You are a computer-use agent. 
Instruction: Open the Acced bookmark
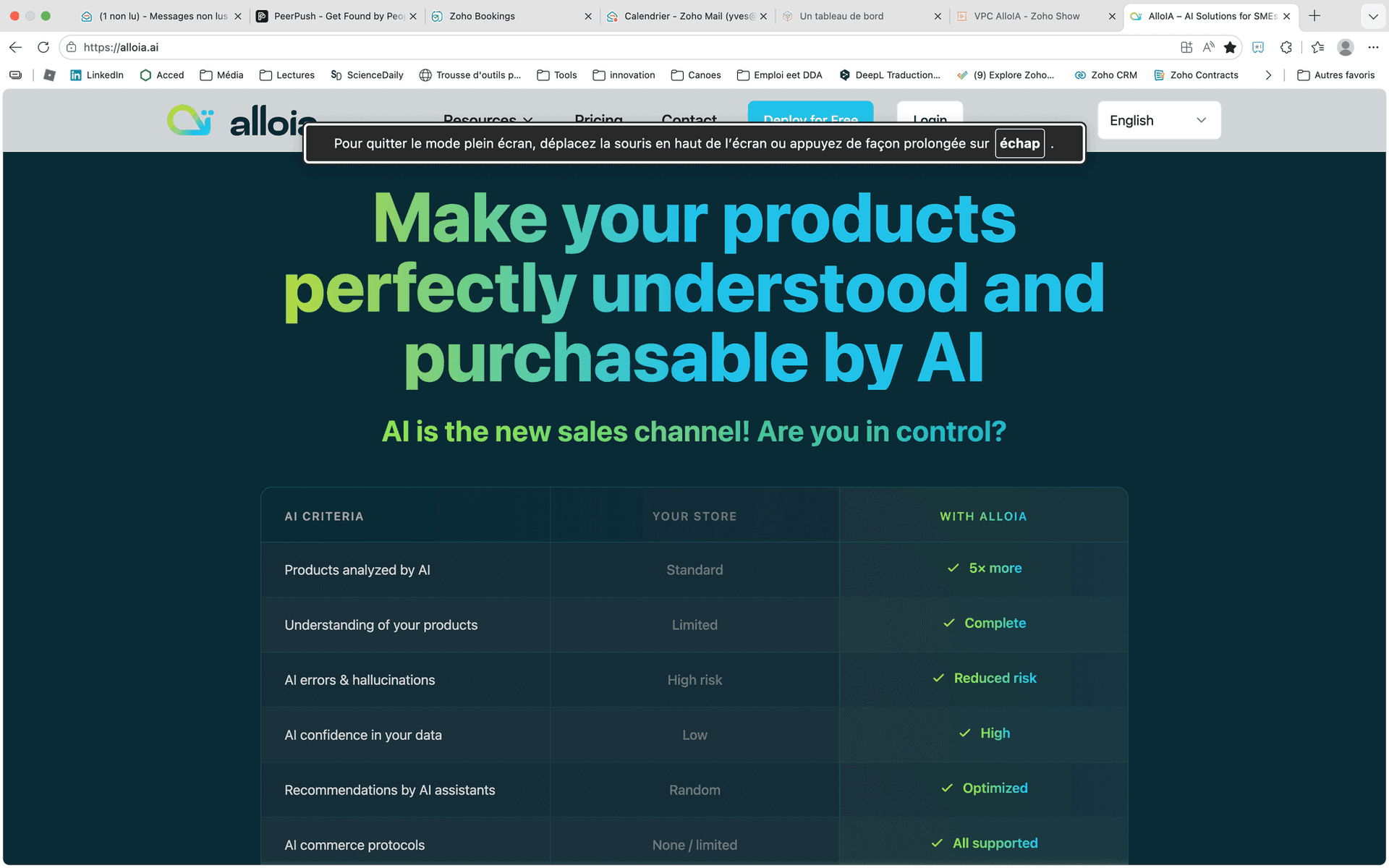[x=162, y=75]
